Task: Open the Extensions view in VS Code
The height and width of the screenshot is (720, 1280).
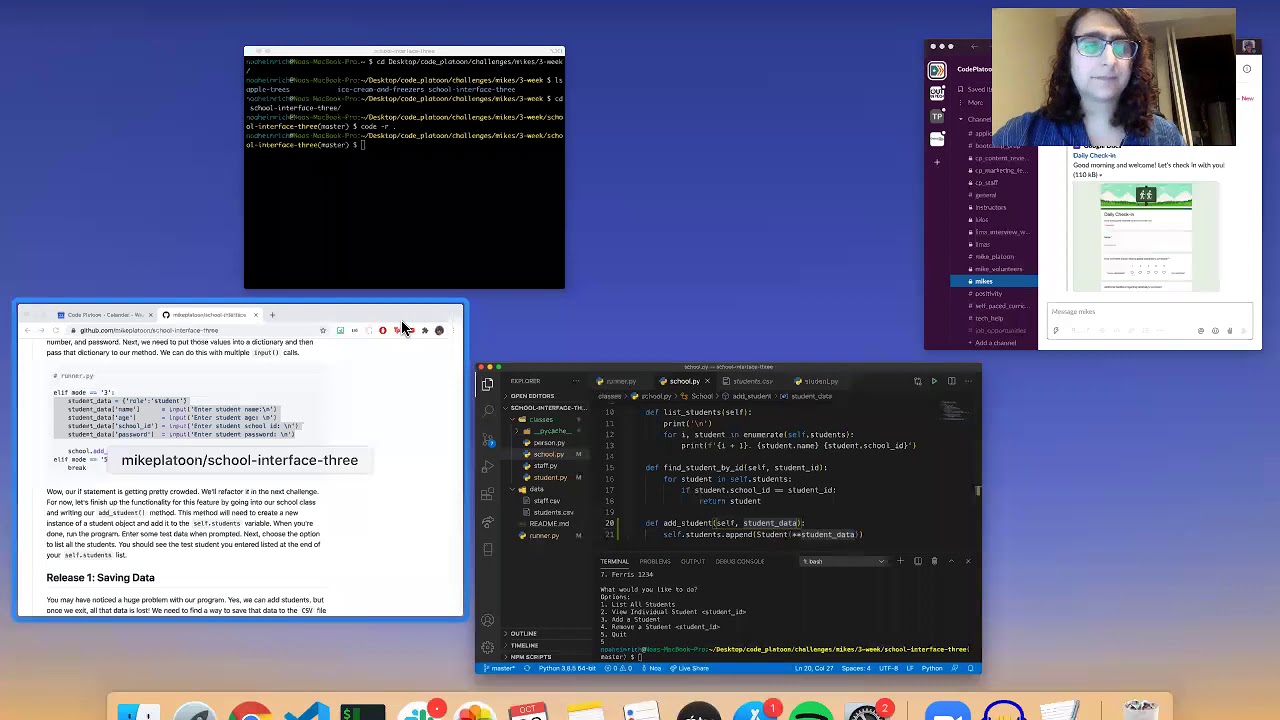Action: pyautogui.click(x=487, y=494)
